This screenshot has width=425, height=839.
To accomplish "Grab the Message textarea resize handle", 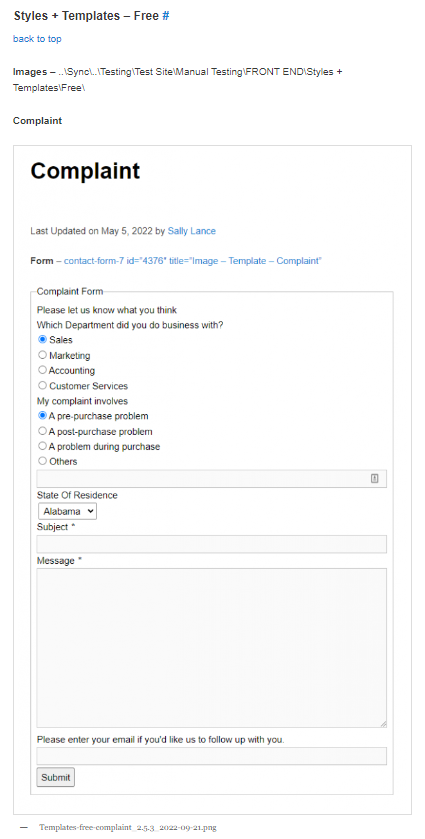I will (383, 724).
